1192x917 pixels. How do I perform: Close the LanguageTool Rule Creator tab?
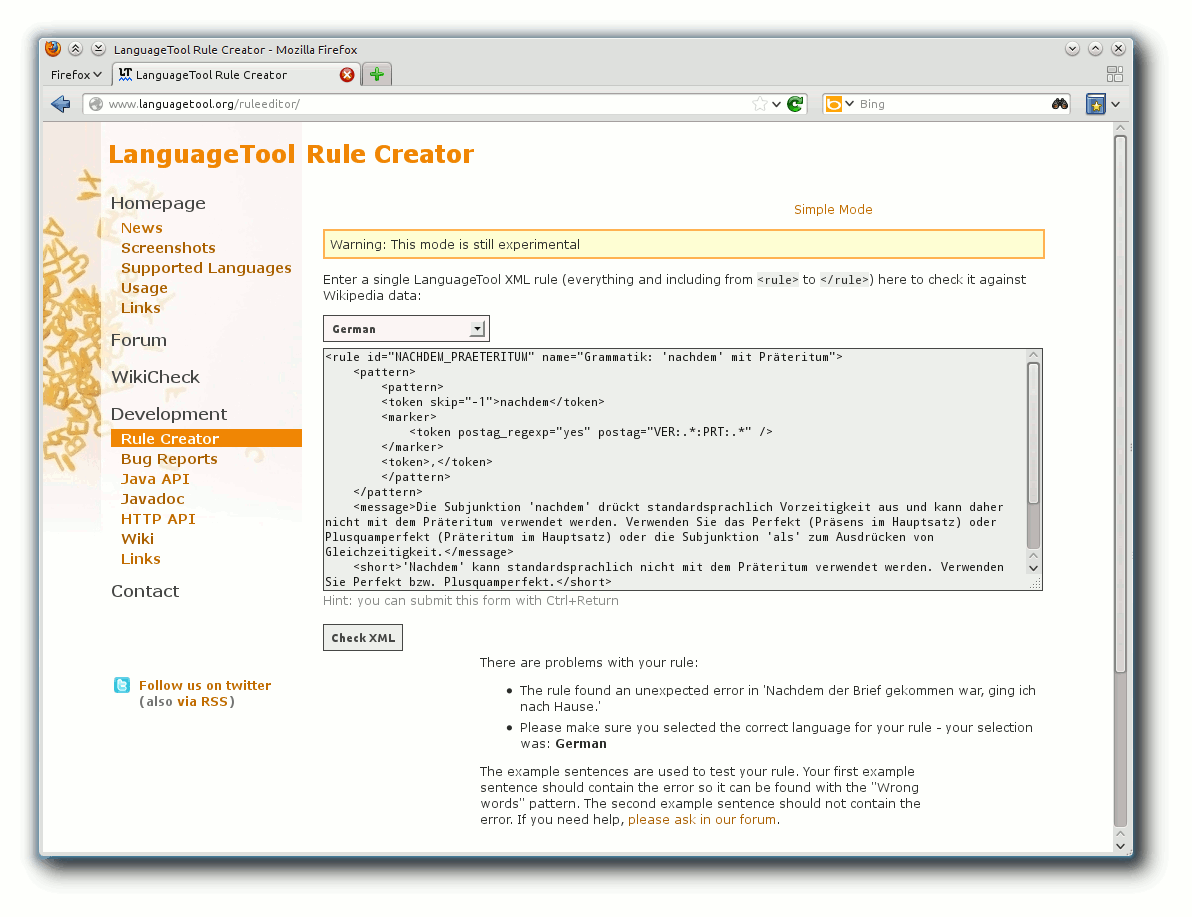pos(347,75)
